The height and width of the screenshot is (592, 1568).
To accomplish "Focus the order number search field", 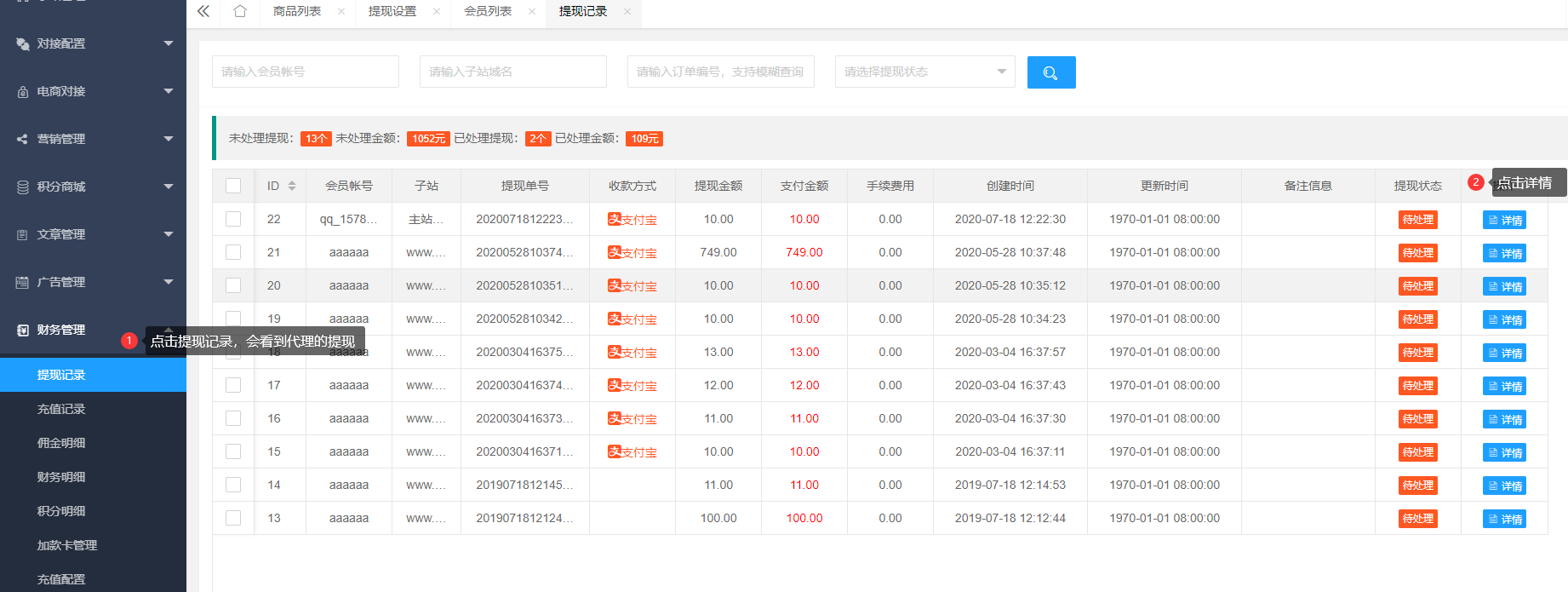I will 721,72.
